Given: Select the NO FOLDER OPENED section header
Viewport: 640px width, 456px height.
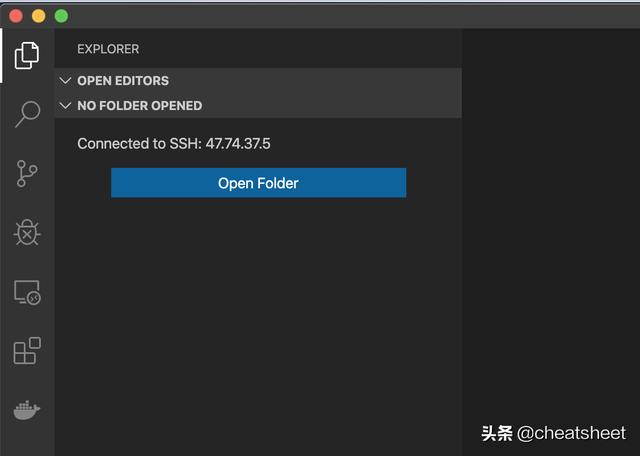Looking at the screenshot, I should 258,105.
